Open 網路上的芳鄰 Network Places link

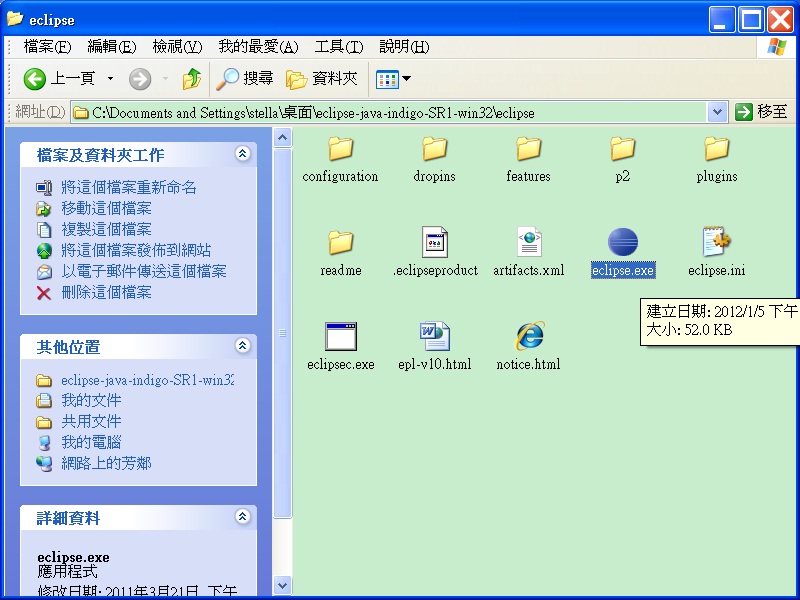coord(106,463)
